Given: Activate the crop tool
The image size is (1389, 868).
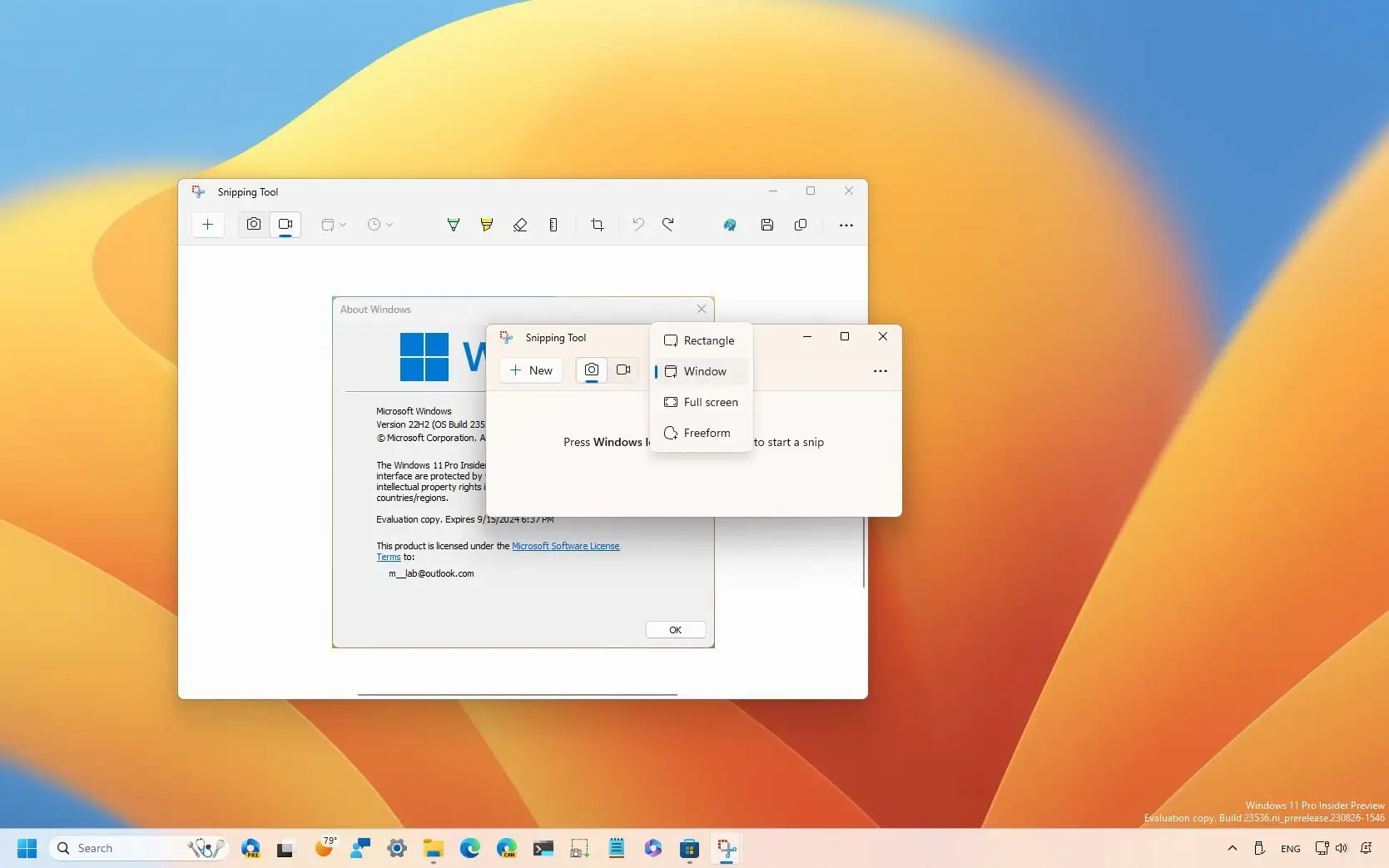Looking at the screenshot, I should point(598,225).
